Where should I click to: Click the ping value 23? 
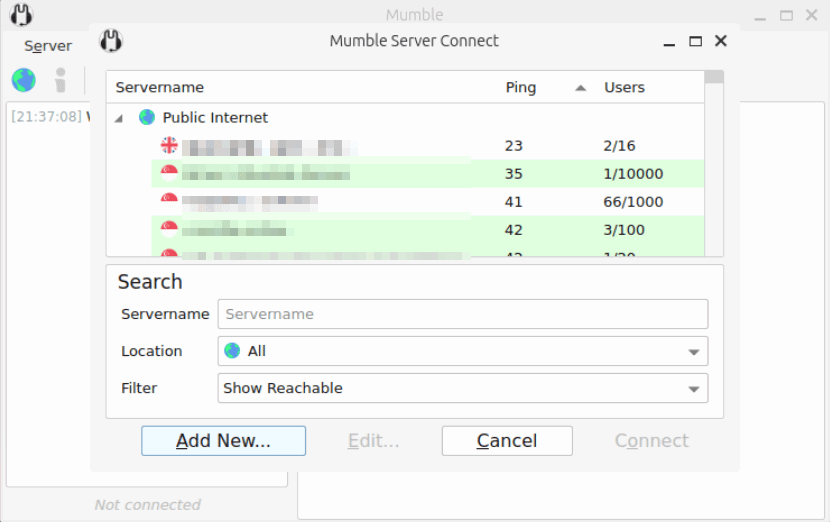click(513, 146)
